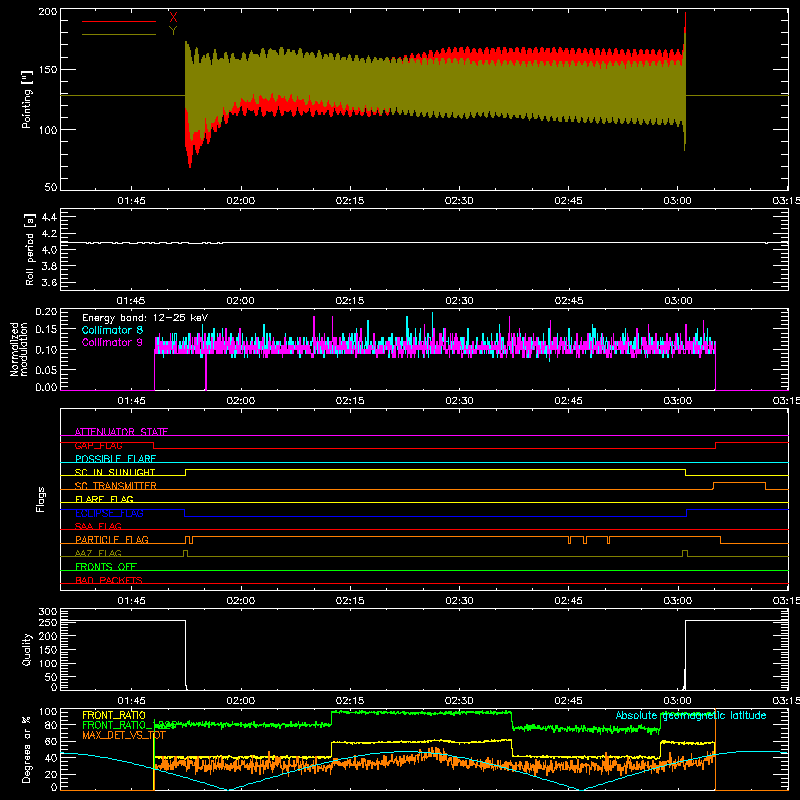Click 02:15 tick label under Pointing plot
Image resolution: width=800 pixels, height=800 pixels.
(x=350, y=201)
